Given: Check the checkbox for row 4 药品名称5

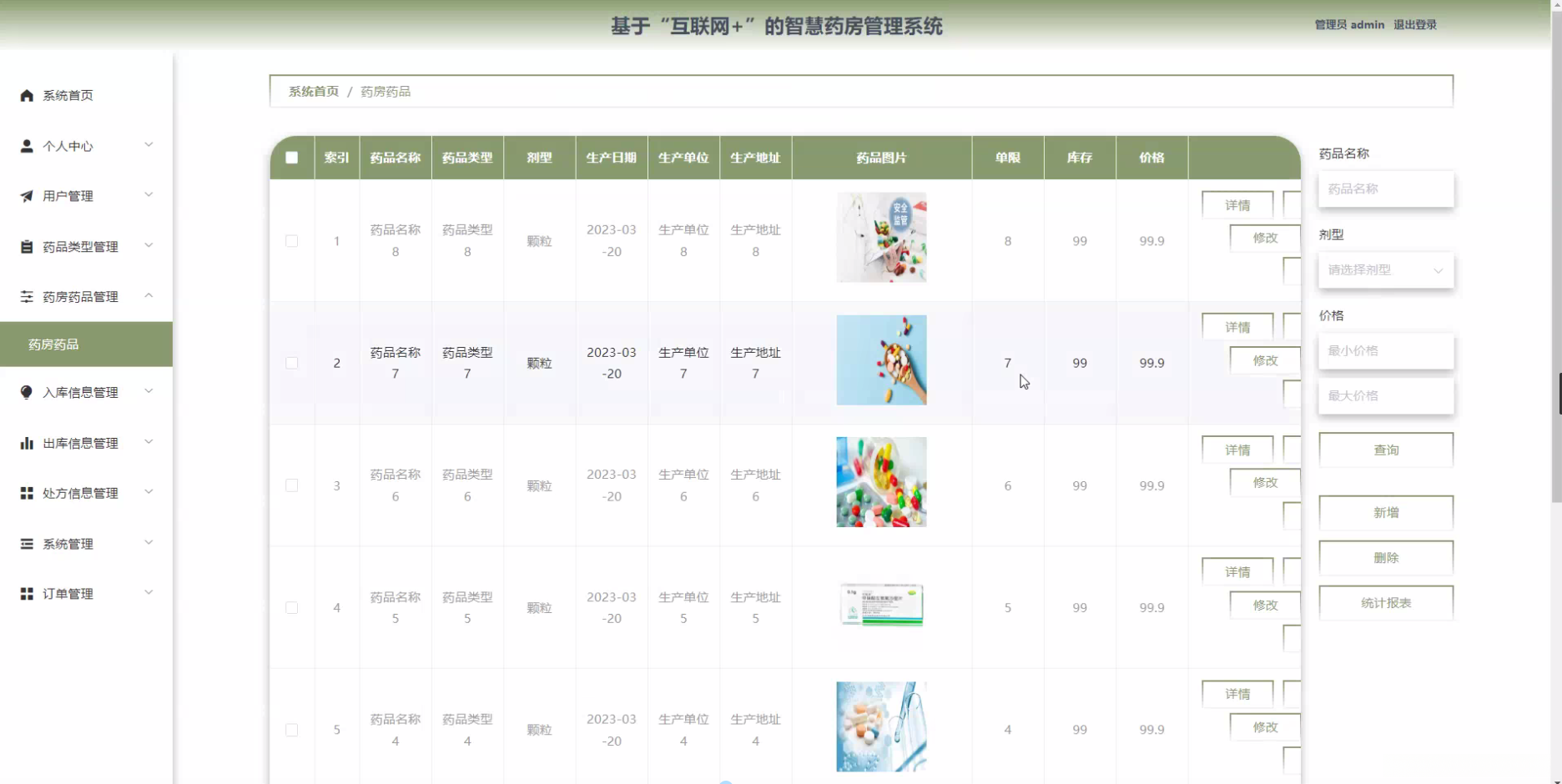Looking at the screenshot, I should [x=291, y=607].
